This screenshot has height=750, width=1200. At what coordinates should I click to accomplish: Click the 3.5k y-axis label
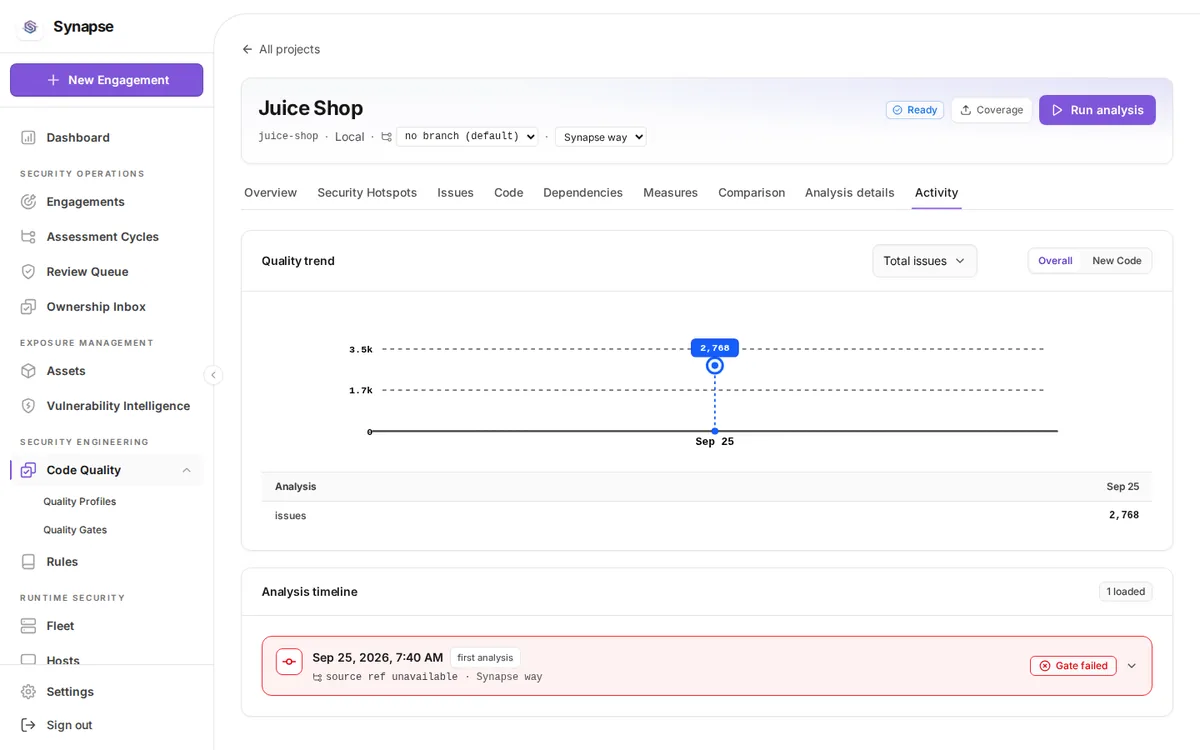coord(361,350)
